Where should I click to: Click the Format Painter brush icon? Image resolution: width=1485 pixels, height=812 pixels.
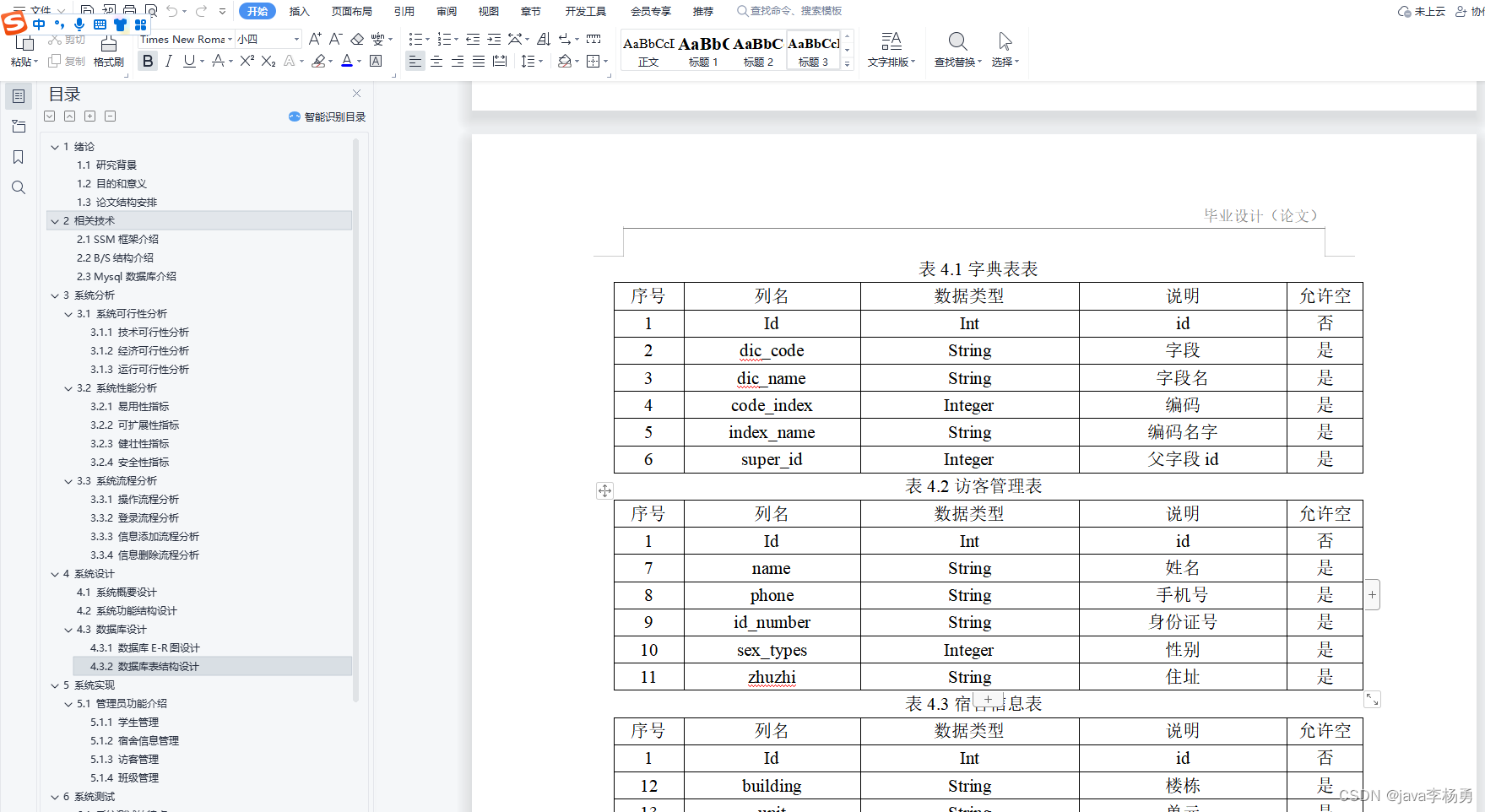click(x=109, y=44)
